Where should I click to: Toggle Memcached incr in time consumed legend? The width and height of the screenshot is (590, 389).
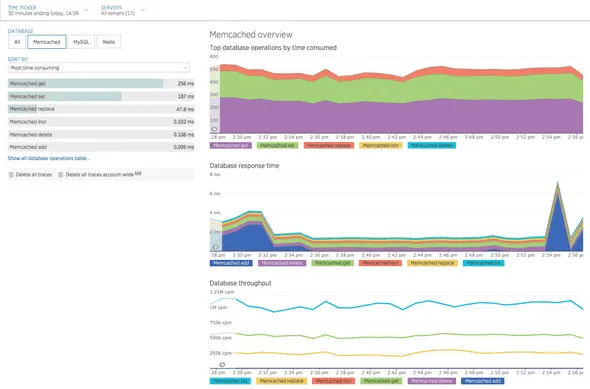(381, 145)
